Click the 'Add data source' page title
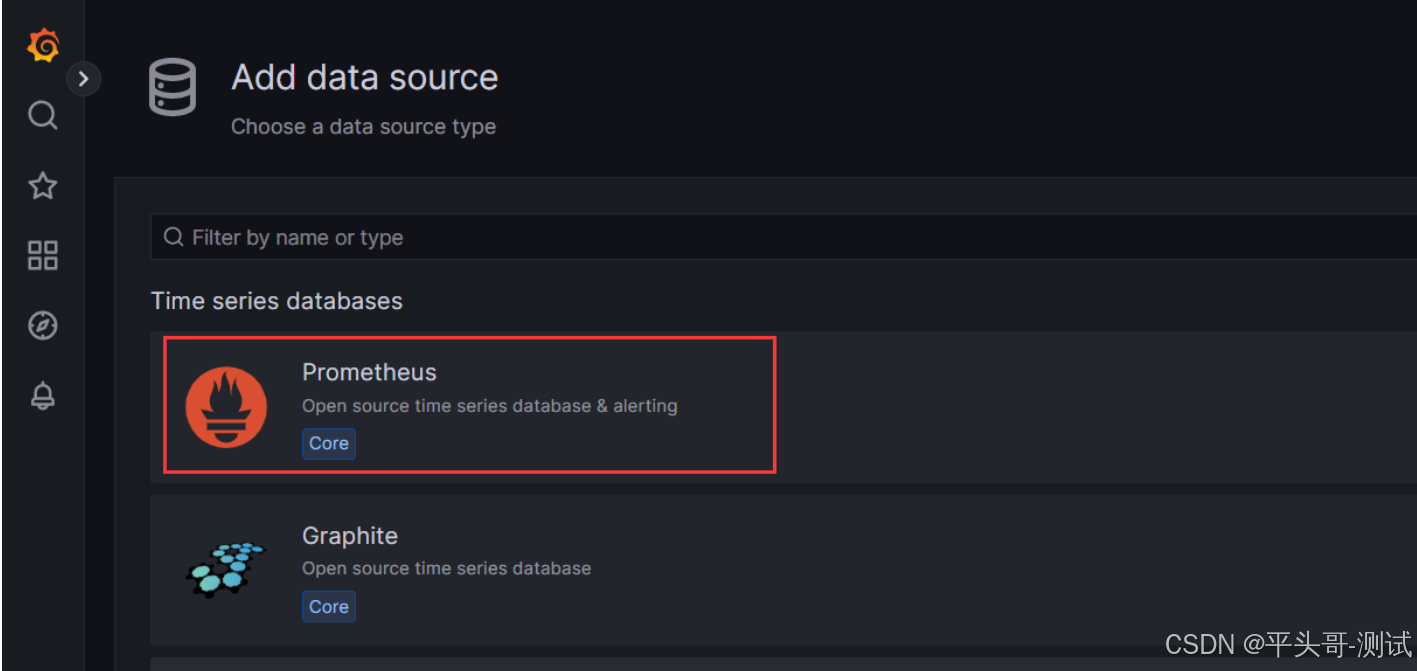1417x671 pixels. coord(365,77)
